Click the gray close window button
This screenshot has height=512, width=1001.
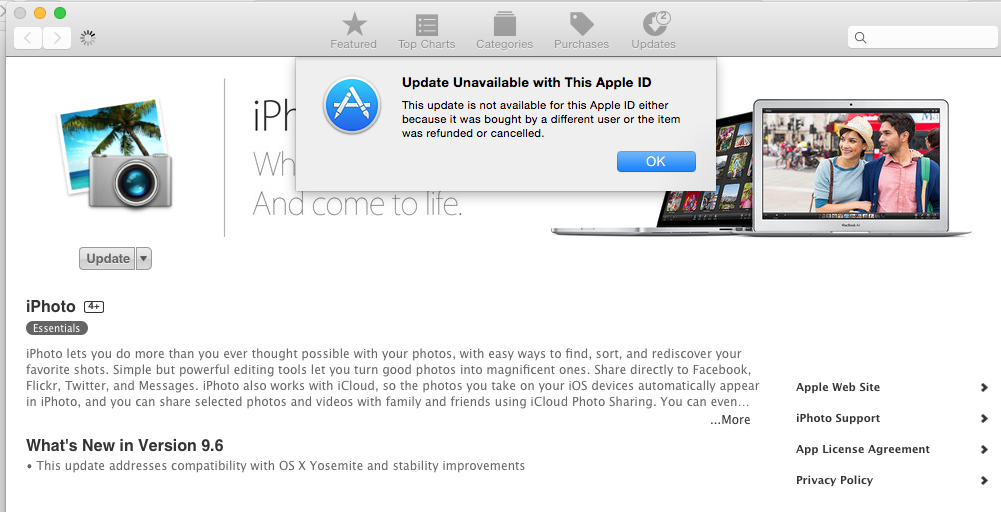click(x=20, y=13)
